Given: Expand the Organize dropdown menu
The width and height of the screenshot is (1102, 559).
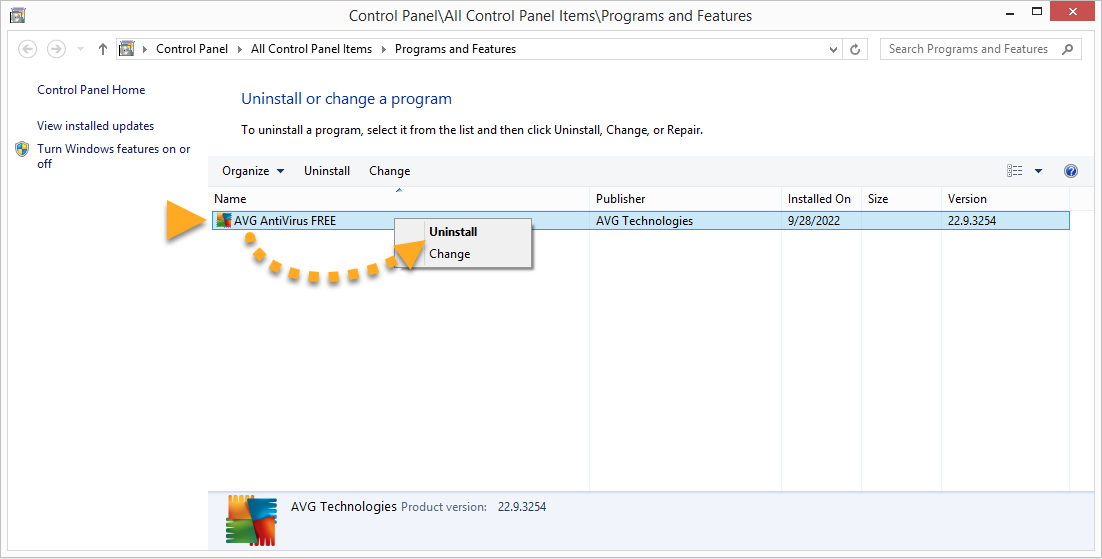Looking at the screenshot, I should click(x=253, y=171).
